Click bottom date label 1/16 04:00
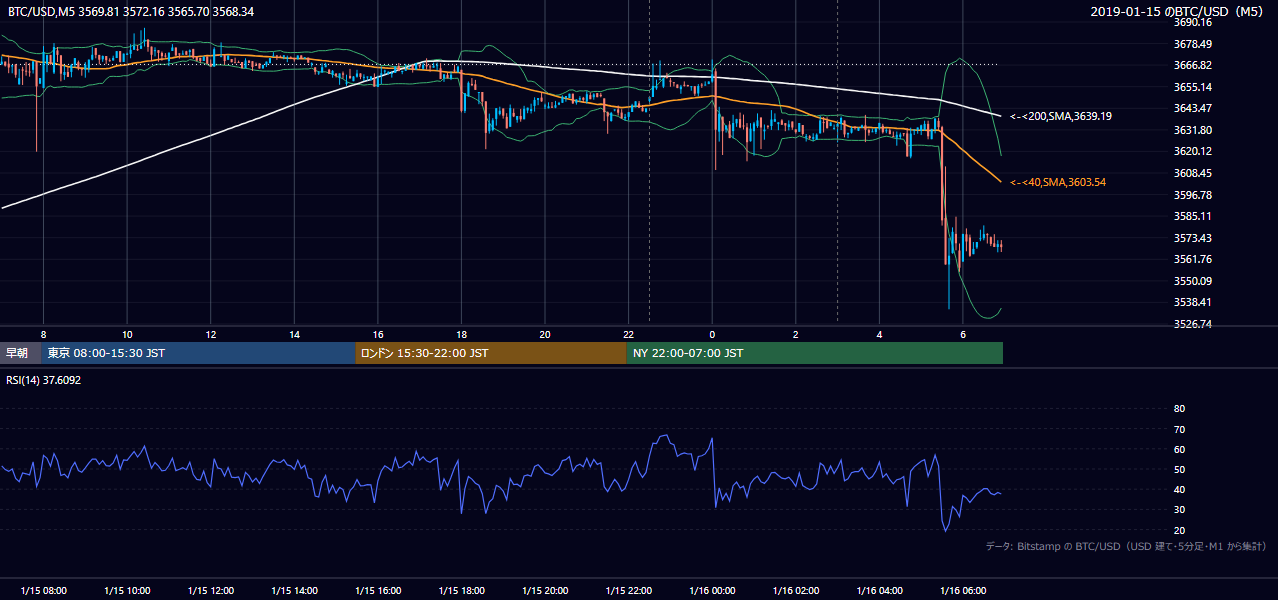 [879, 590]
